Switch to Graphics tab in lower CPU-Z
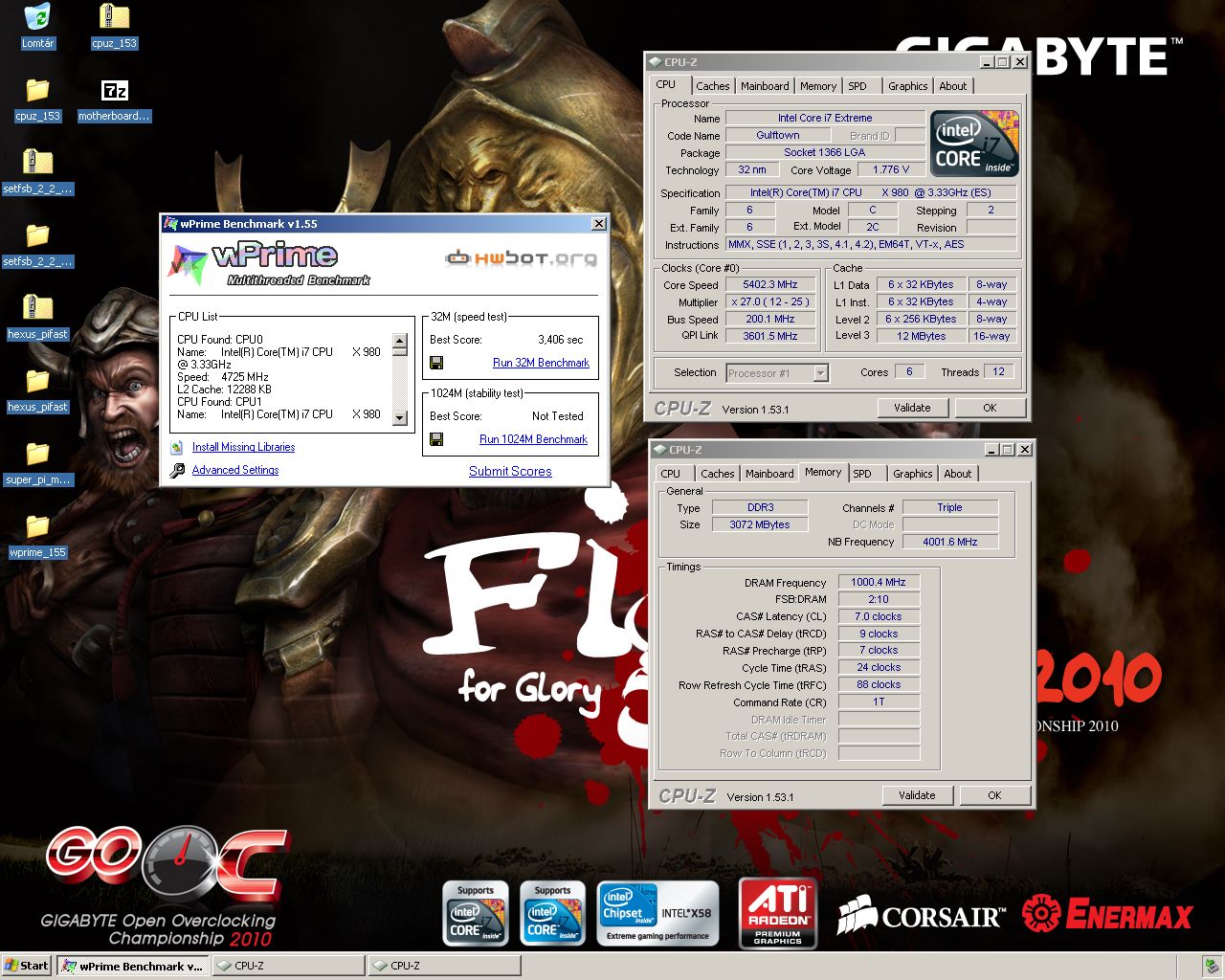The width and height of the screenshot is (1225, 980). [x=913, y=474]
